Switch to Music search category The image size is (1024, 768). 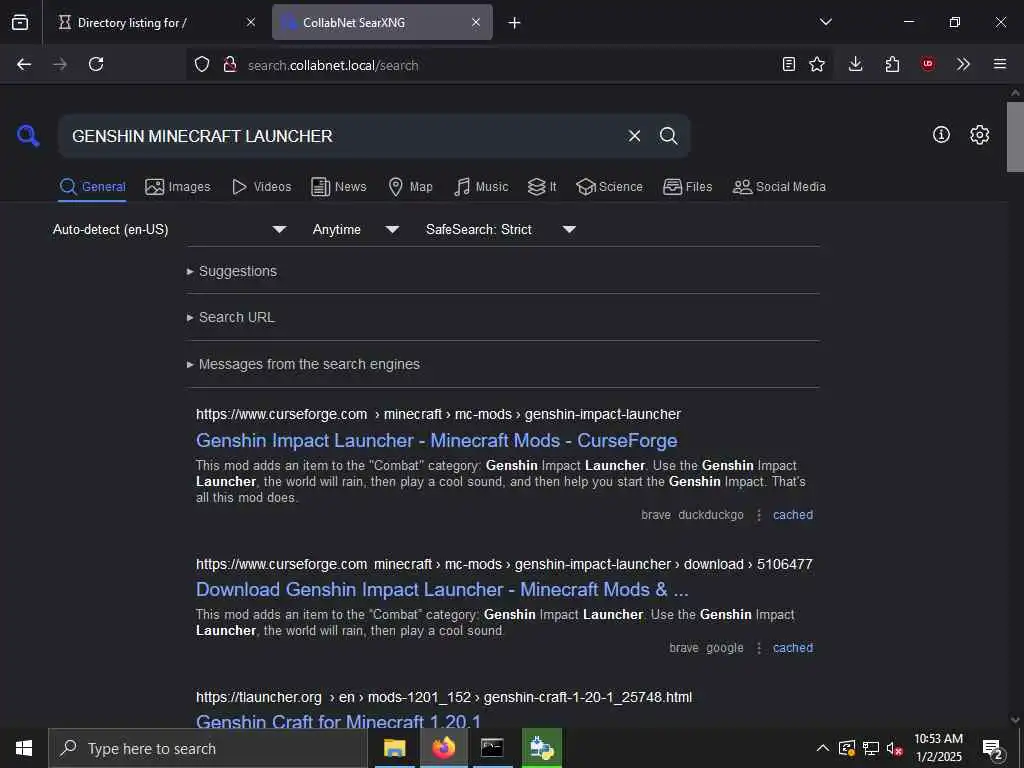click(x=481, y=187)
